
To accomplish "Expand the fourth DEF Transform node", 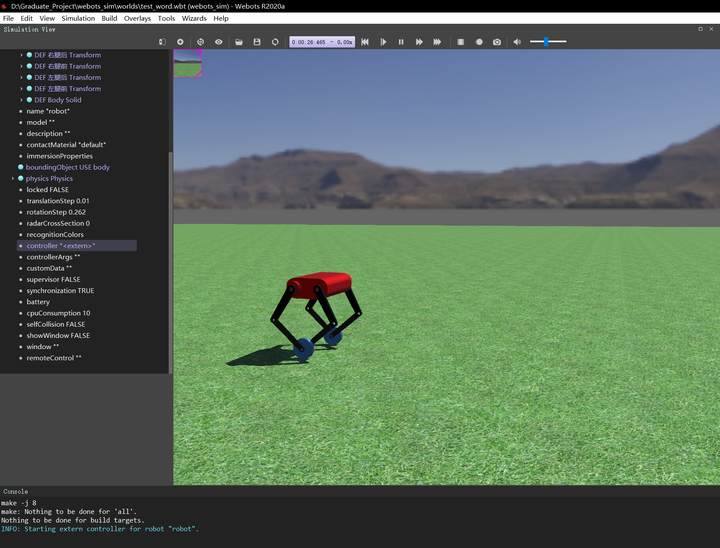I will click(x=21, y=89).
